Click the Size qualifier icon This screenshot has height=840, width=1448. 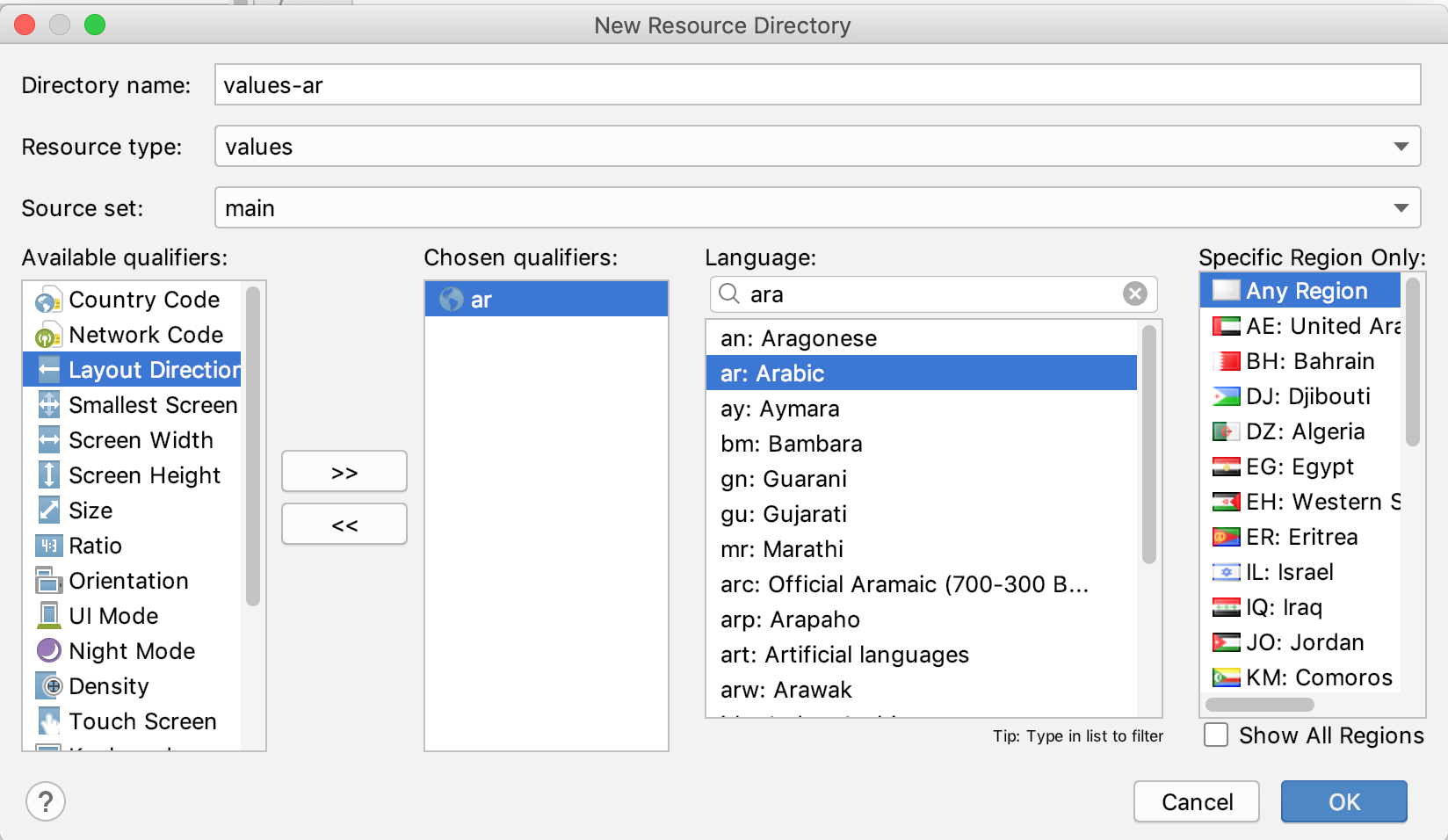coord(49,511)
